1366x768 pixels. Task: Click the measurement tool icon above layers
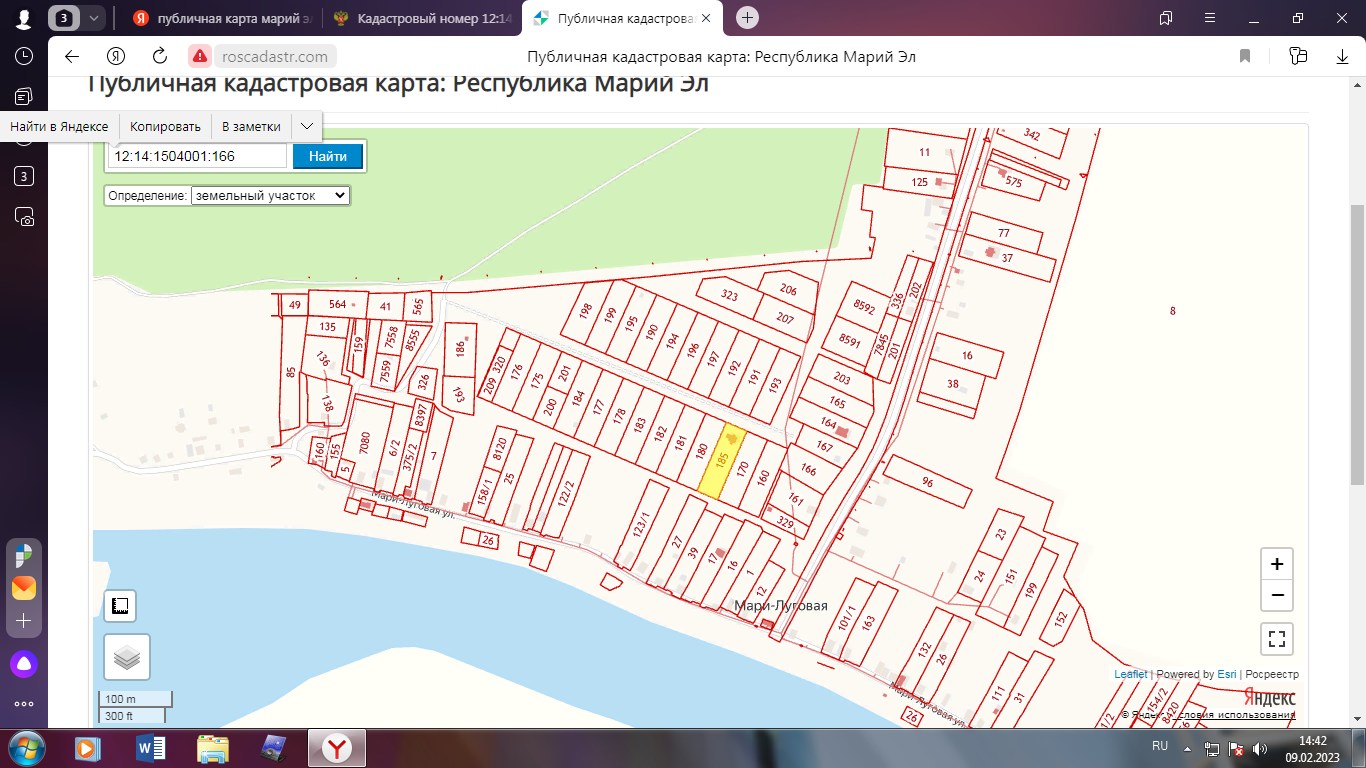point(121,606)
